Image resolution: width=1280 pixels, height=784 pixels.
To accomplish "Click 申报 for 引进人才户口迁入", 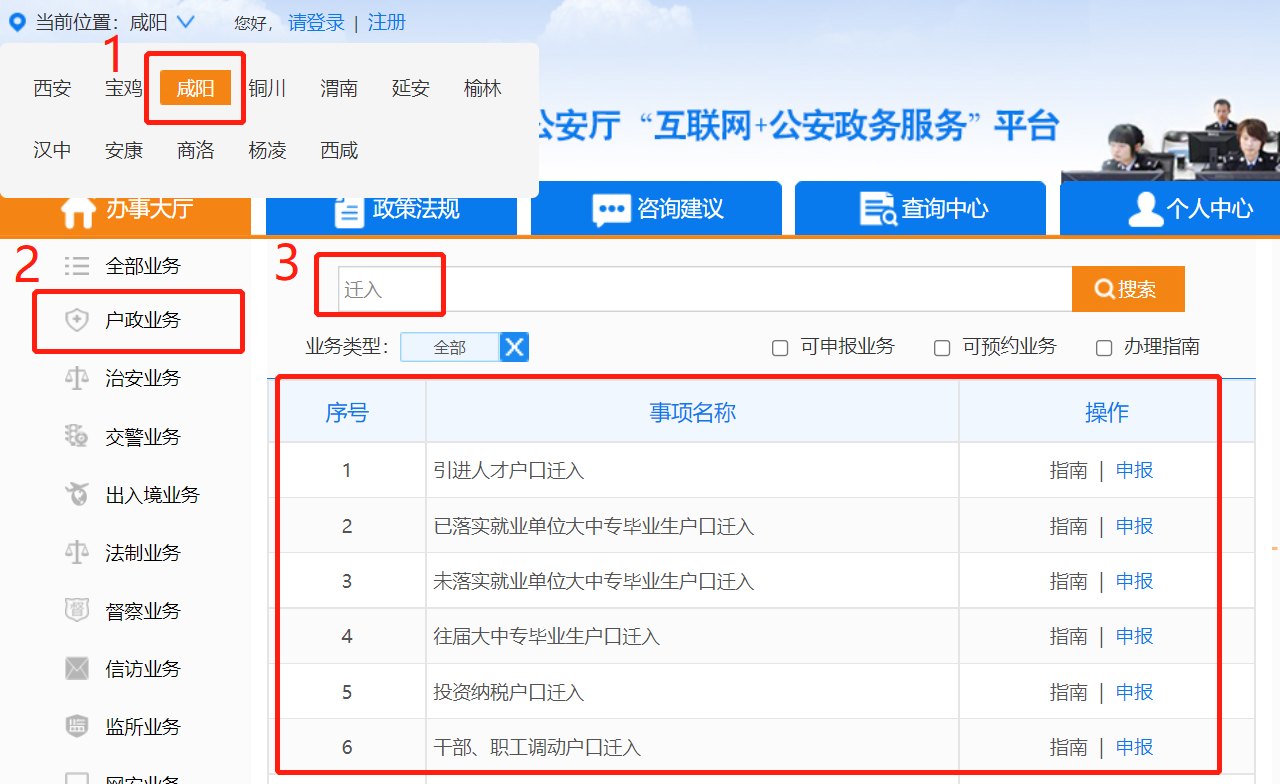I will click(1135, 470).
